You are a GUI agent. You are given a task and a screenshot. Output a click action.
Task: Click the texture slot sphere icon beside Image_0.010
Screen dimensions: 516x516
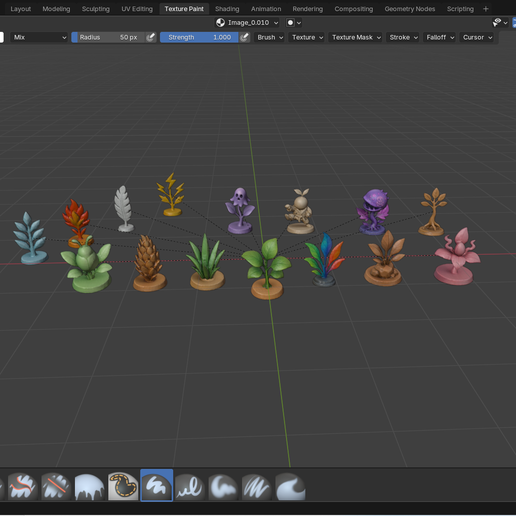[220, 23]
